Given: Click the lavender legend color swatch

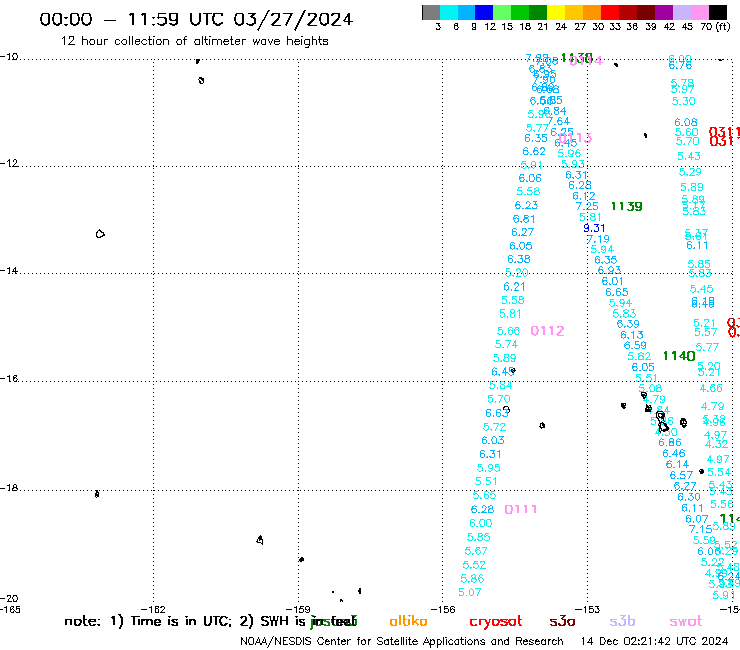Looking at the screenshot, I should tap(681, 12).
